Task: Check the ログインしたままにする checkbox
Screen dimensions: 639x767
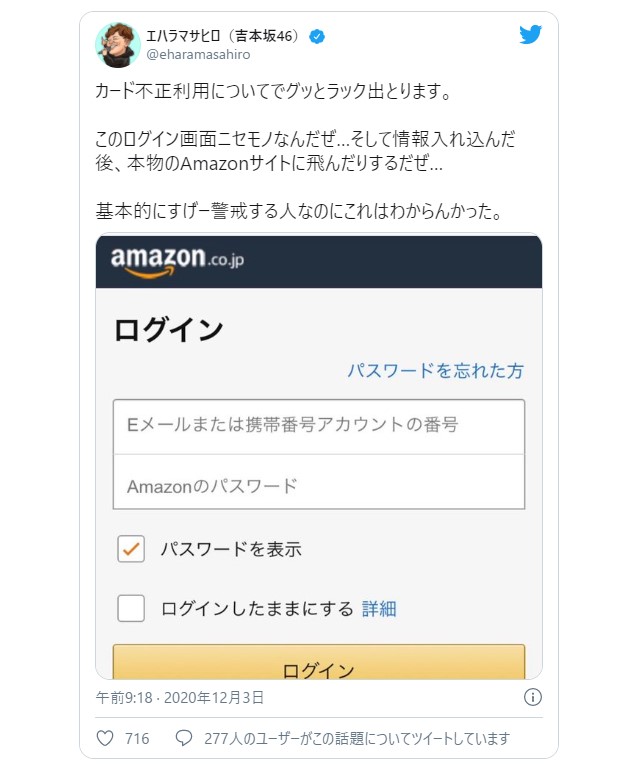Action: click(131, 608)
